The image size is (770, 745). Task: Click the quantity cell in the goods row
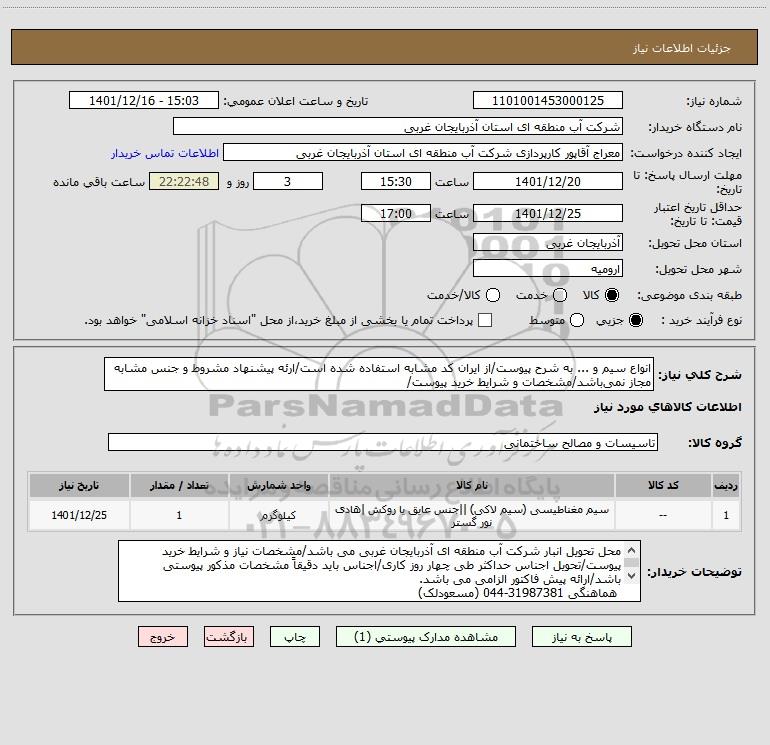coord(179,516)
